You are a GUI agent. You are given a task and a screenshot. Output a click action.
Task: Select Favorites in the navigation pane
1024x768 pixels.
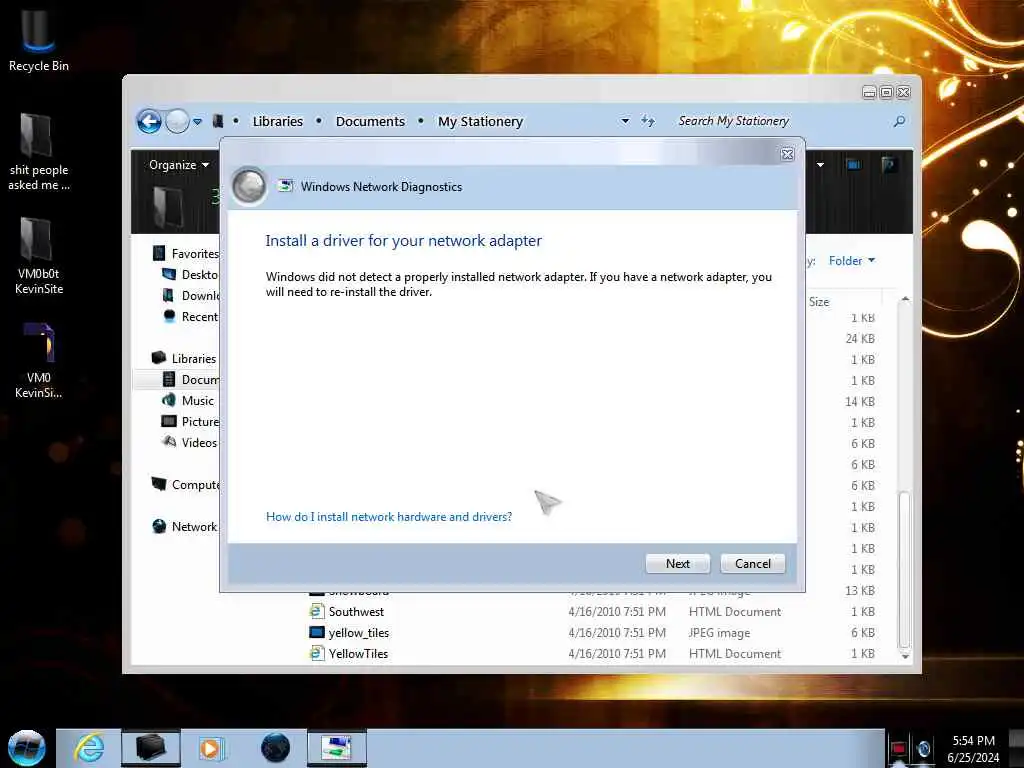coord(185,253)
